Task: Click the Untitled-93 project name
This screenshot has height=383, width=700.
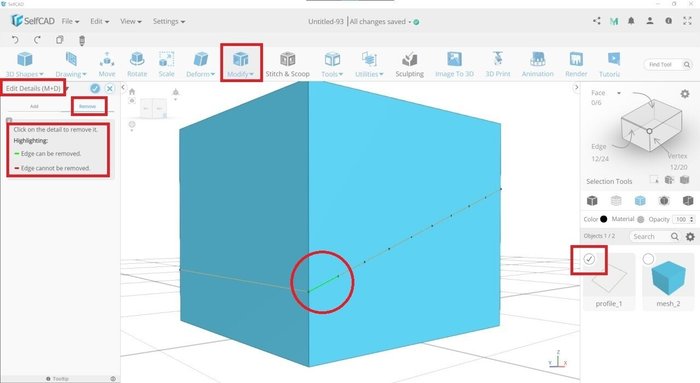Action: (326, 21)
